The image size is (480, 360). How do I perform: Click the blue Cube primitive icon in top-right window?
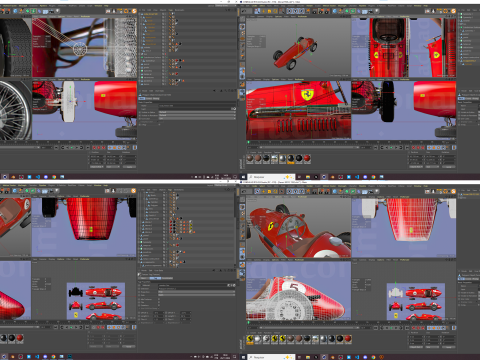click(335, 11)
